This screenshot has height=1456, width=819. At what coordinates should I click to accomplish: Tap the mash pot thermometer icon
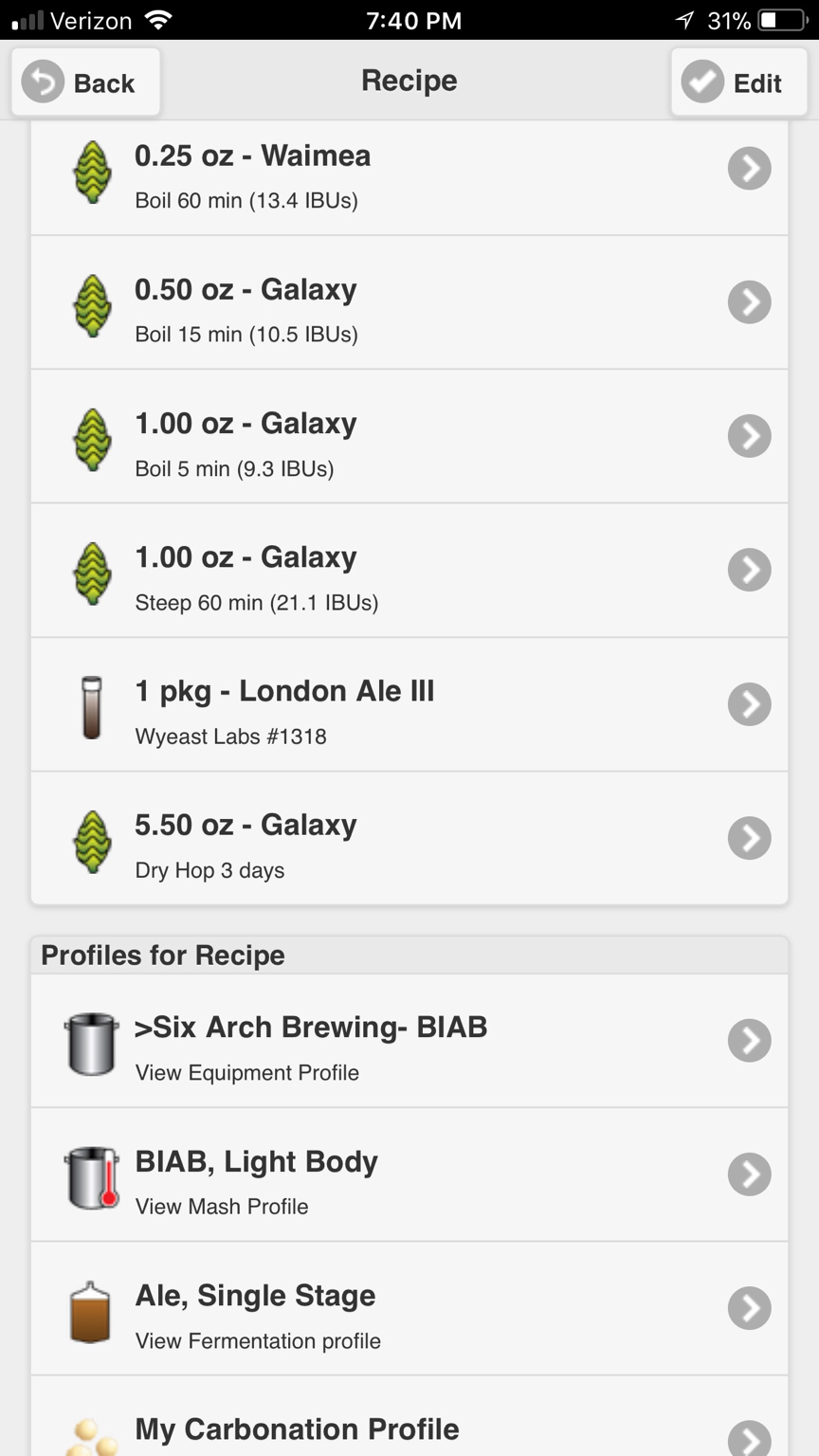[92, 1178]
